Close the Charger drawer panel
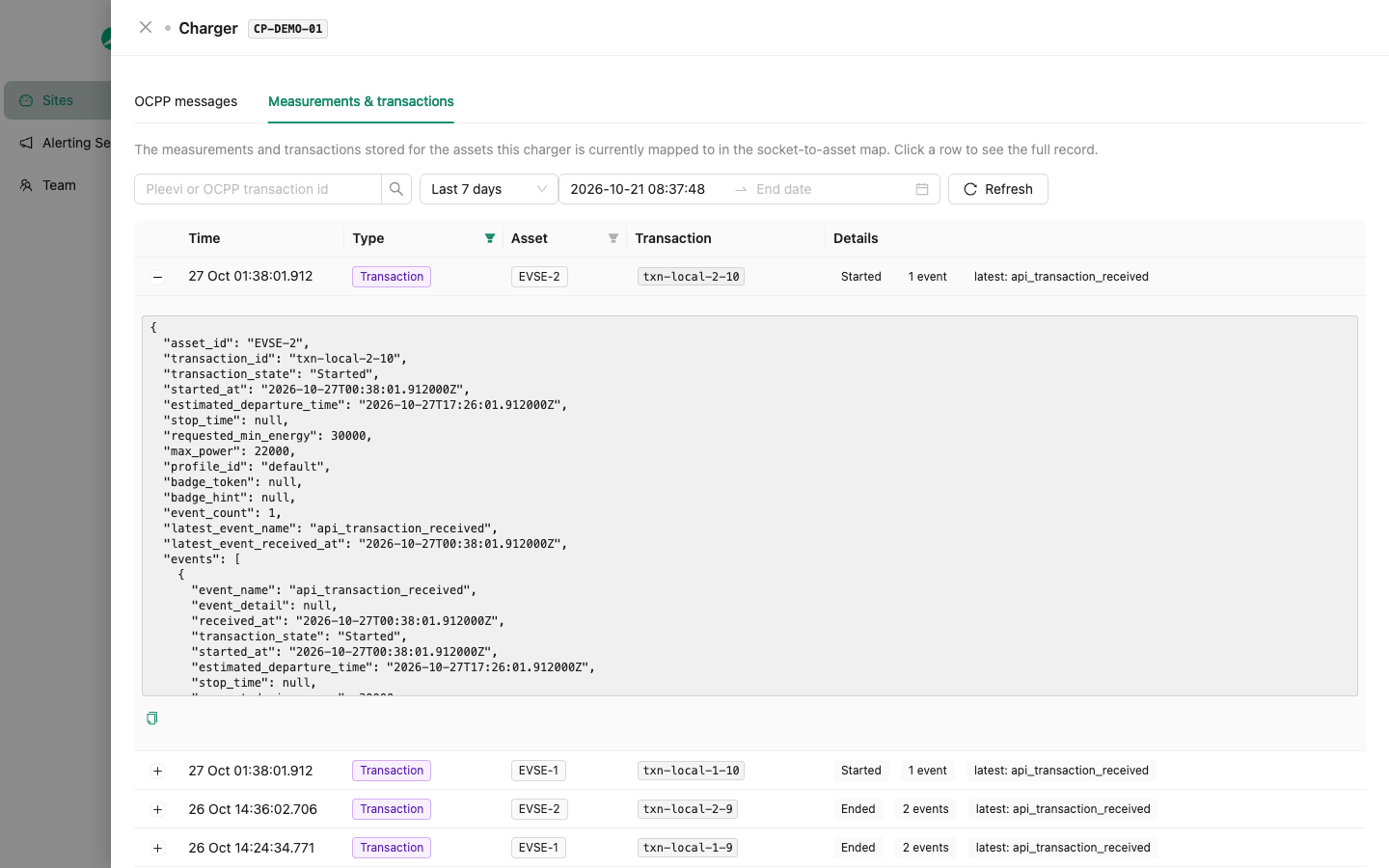The image size is (1389, 868). coord(146,27)
